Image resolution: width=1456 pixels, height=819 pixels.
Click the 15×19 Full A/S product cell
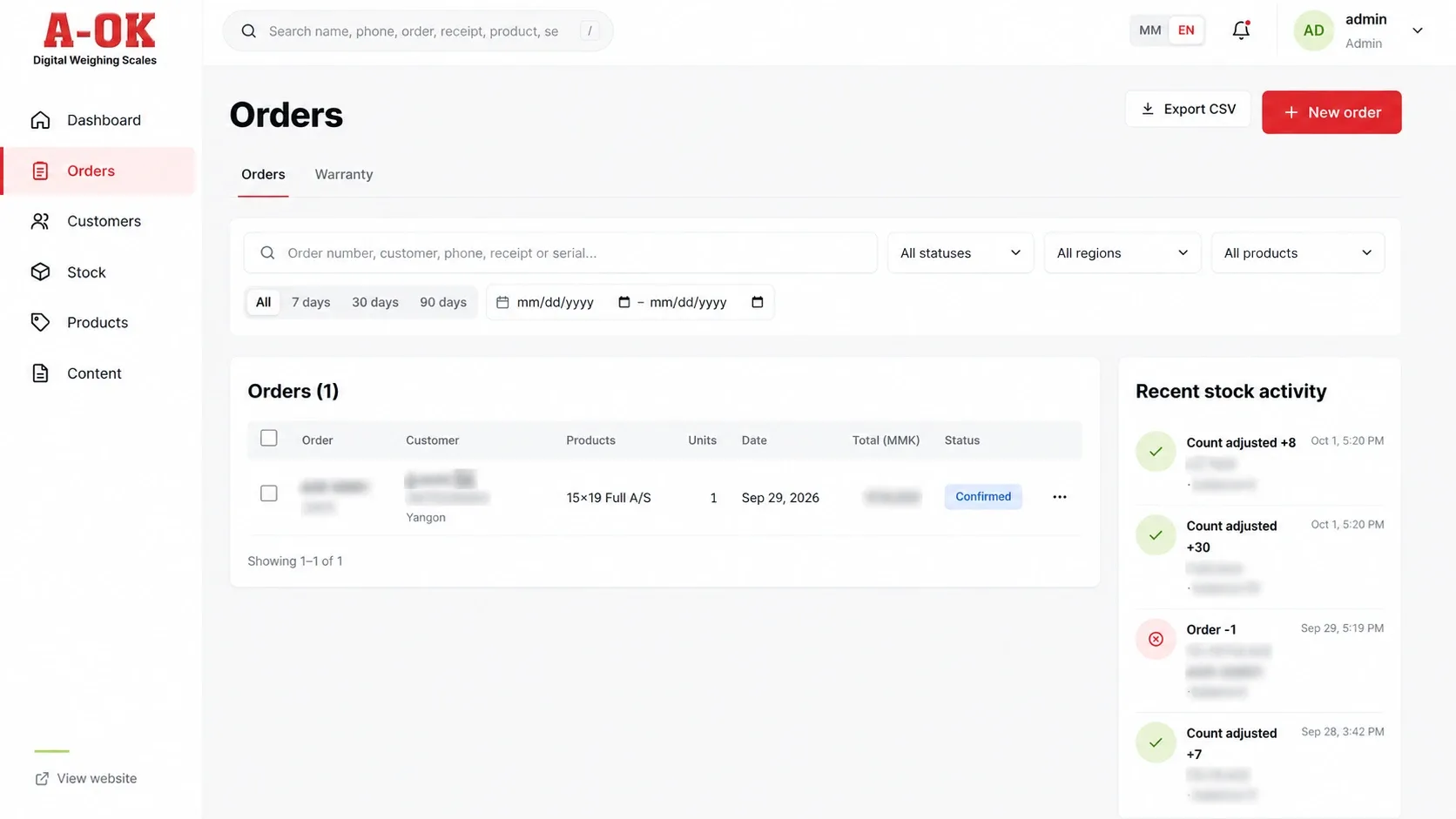click(x=609, y=498)
